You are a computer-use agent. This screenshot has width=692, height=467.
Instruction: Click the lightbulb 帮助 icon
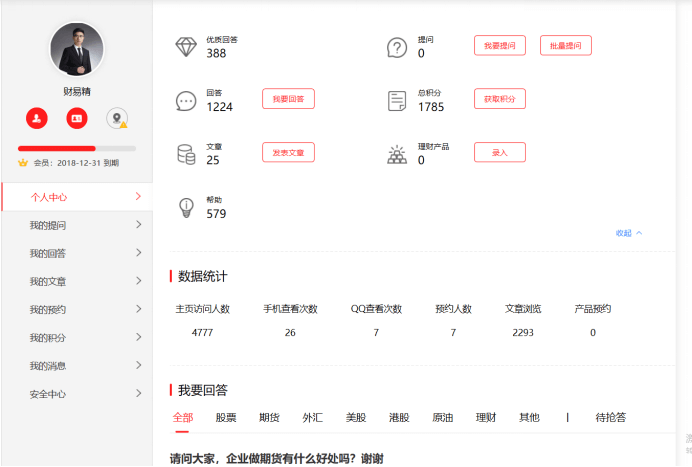pyautogui.click(x=186, y=207)
